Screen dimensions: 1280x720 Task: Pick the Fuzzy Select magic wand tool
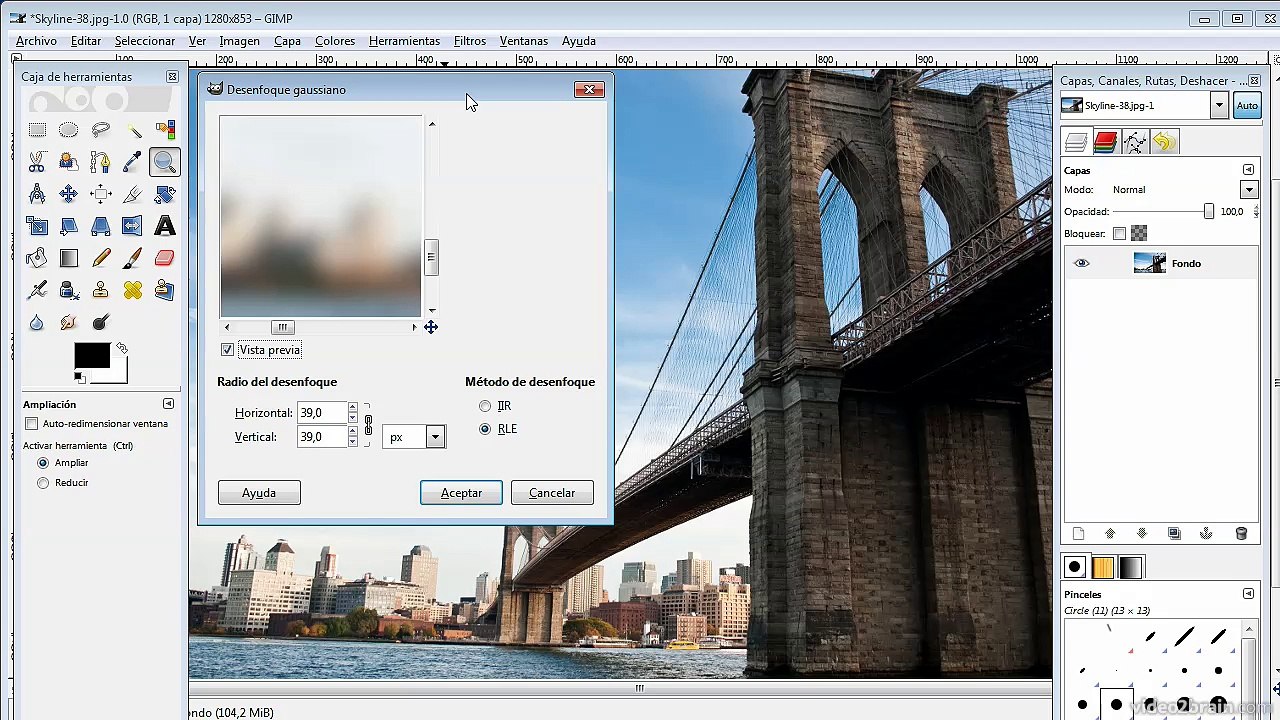[132, 130]
